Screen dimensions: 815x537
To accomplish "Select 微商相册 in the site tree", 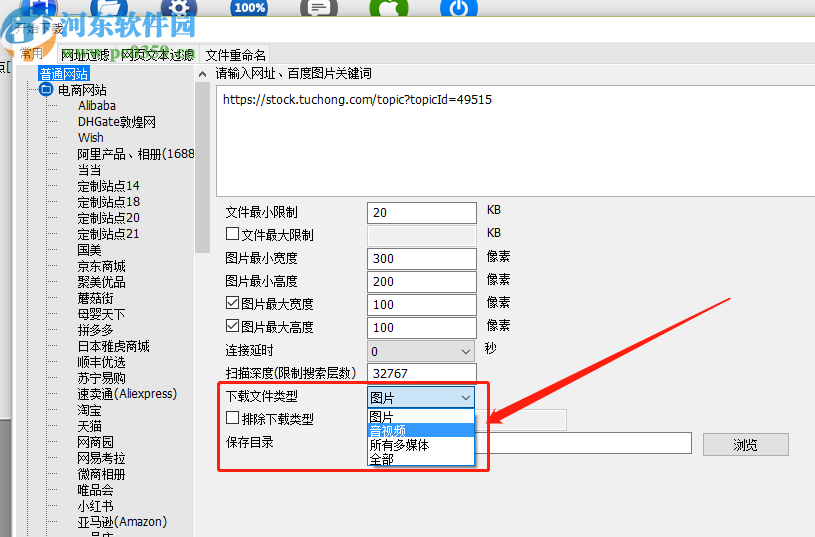I will coord(101,474).
